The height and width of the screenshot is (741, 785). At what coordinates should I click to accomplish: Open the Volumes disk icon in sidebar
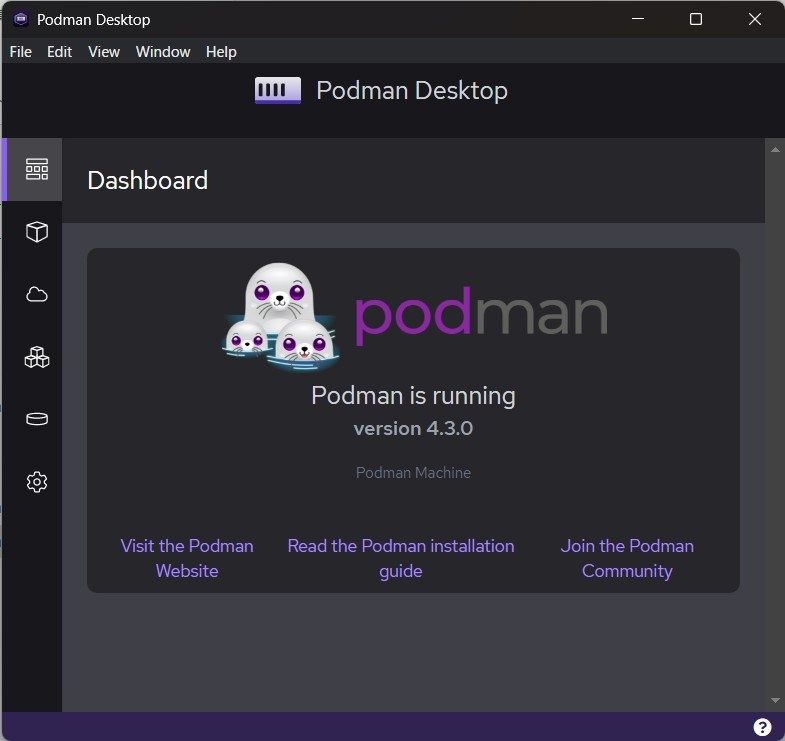point(37,419)
